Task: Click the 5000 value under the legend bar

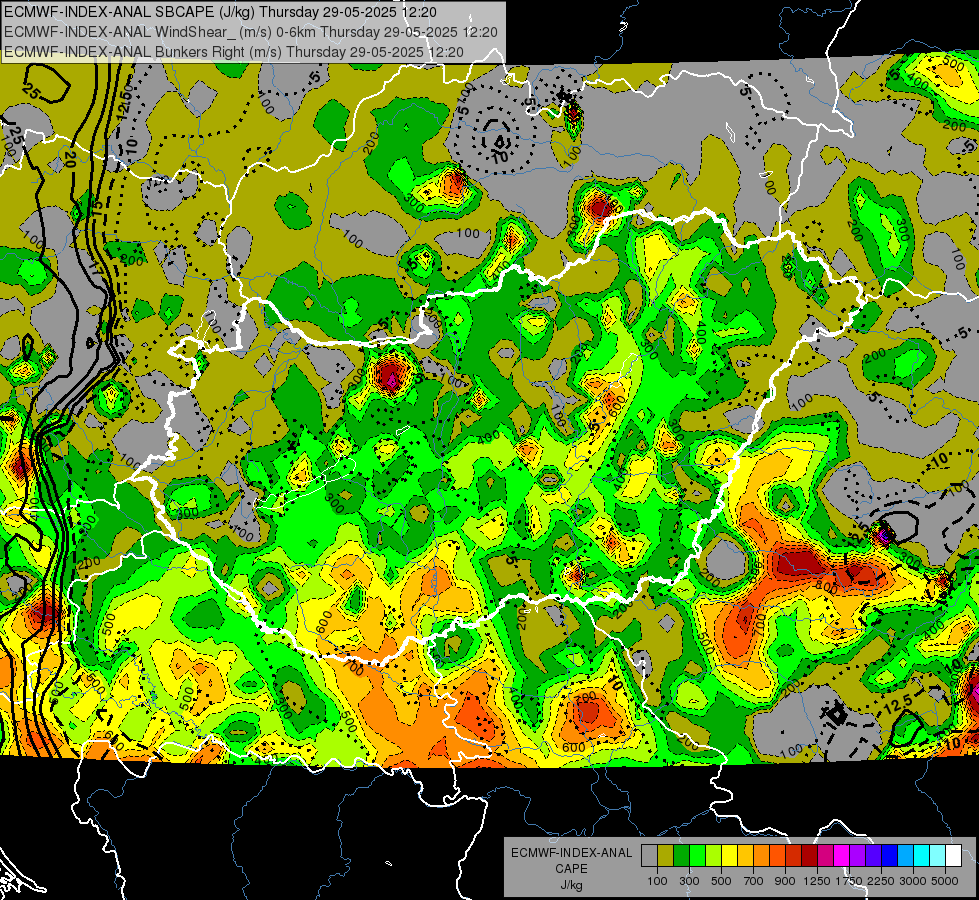Action: point(945,881)
